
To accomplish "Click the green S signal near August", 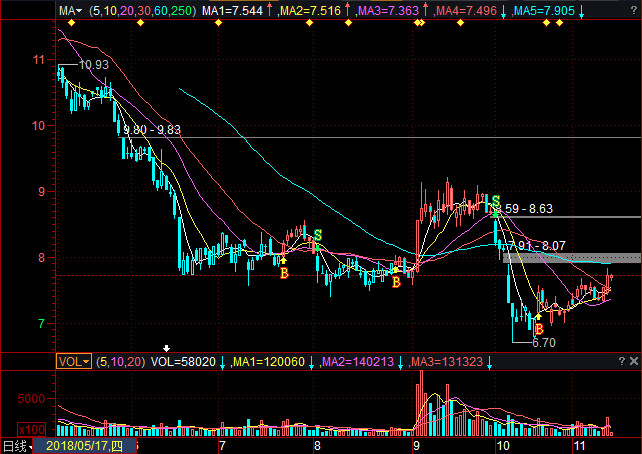I will pyautogui.click(x=317, y=236).
